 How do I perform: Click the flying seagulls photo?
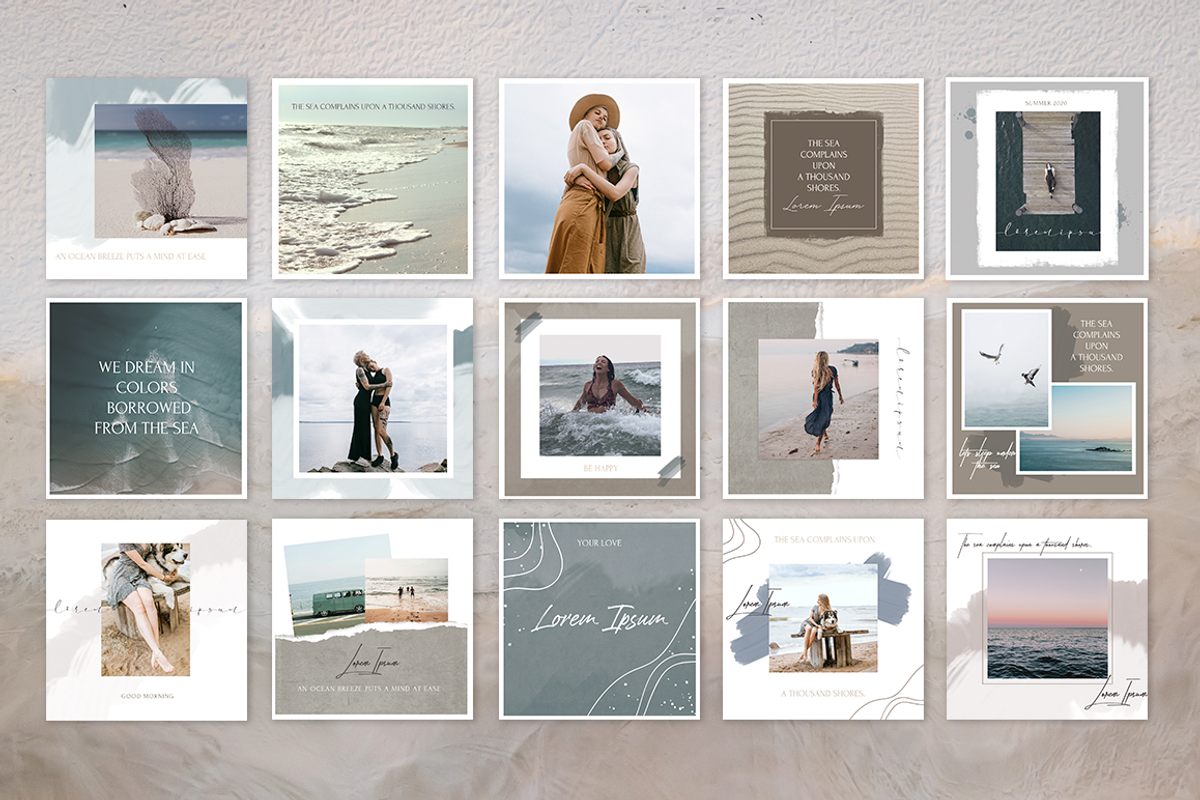pyautogui.click(x=1006, y=368)
